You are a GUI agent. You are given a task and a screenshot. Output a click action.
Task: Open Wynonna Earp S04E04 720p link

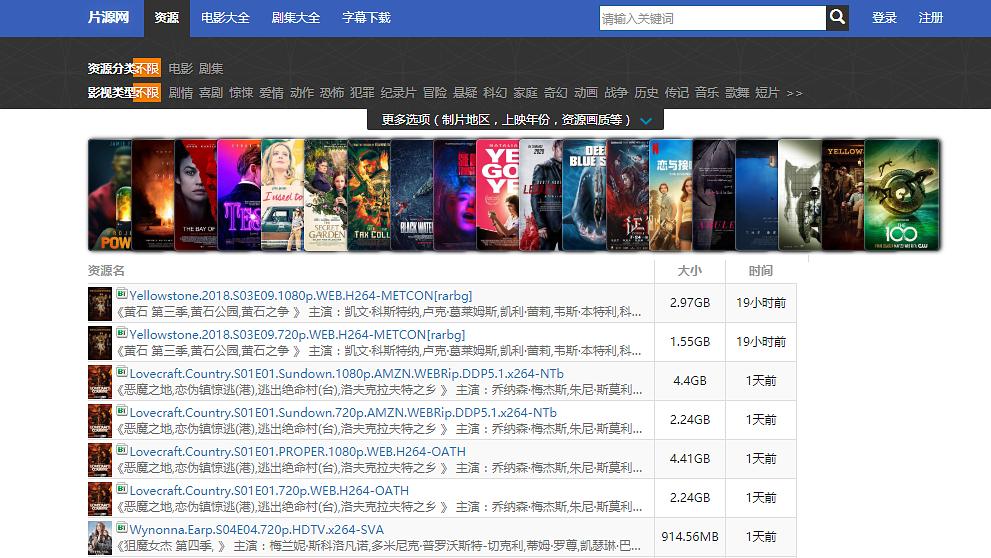pyautogui.click(x=257, y=530)
